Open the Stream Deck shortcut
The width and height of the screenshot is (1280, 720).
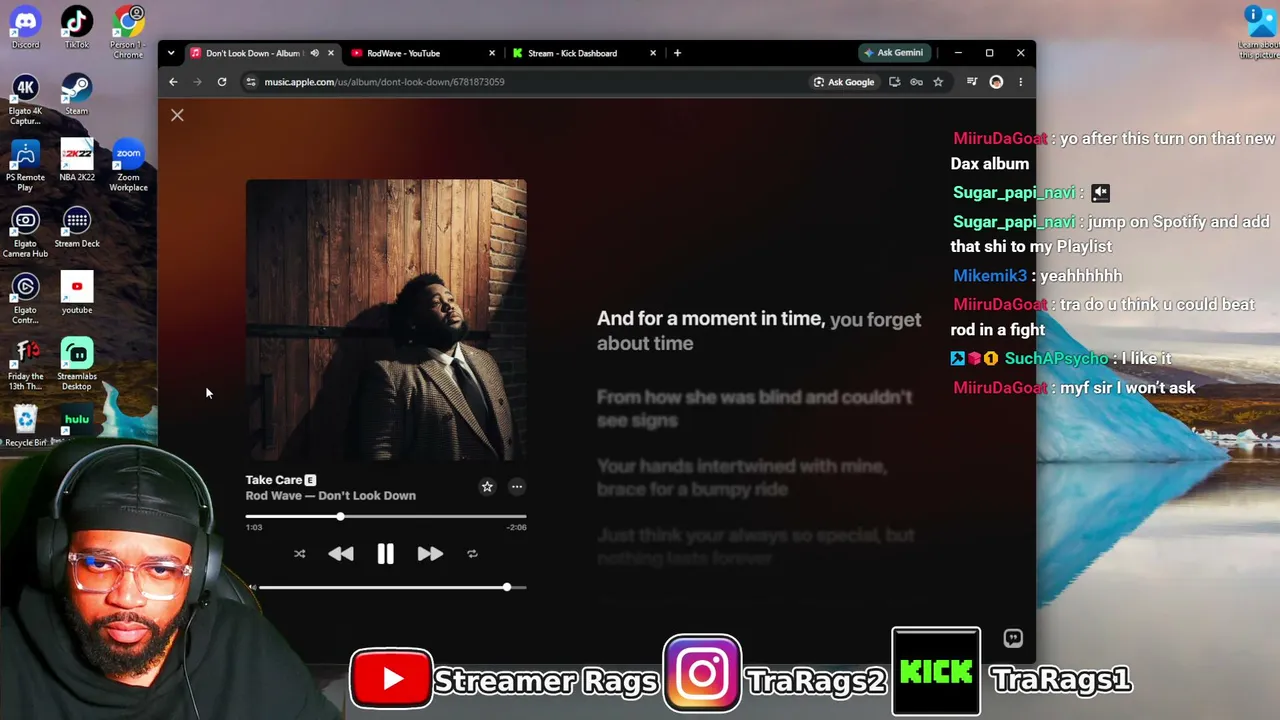(x=77, y=227)
